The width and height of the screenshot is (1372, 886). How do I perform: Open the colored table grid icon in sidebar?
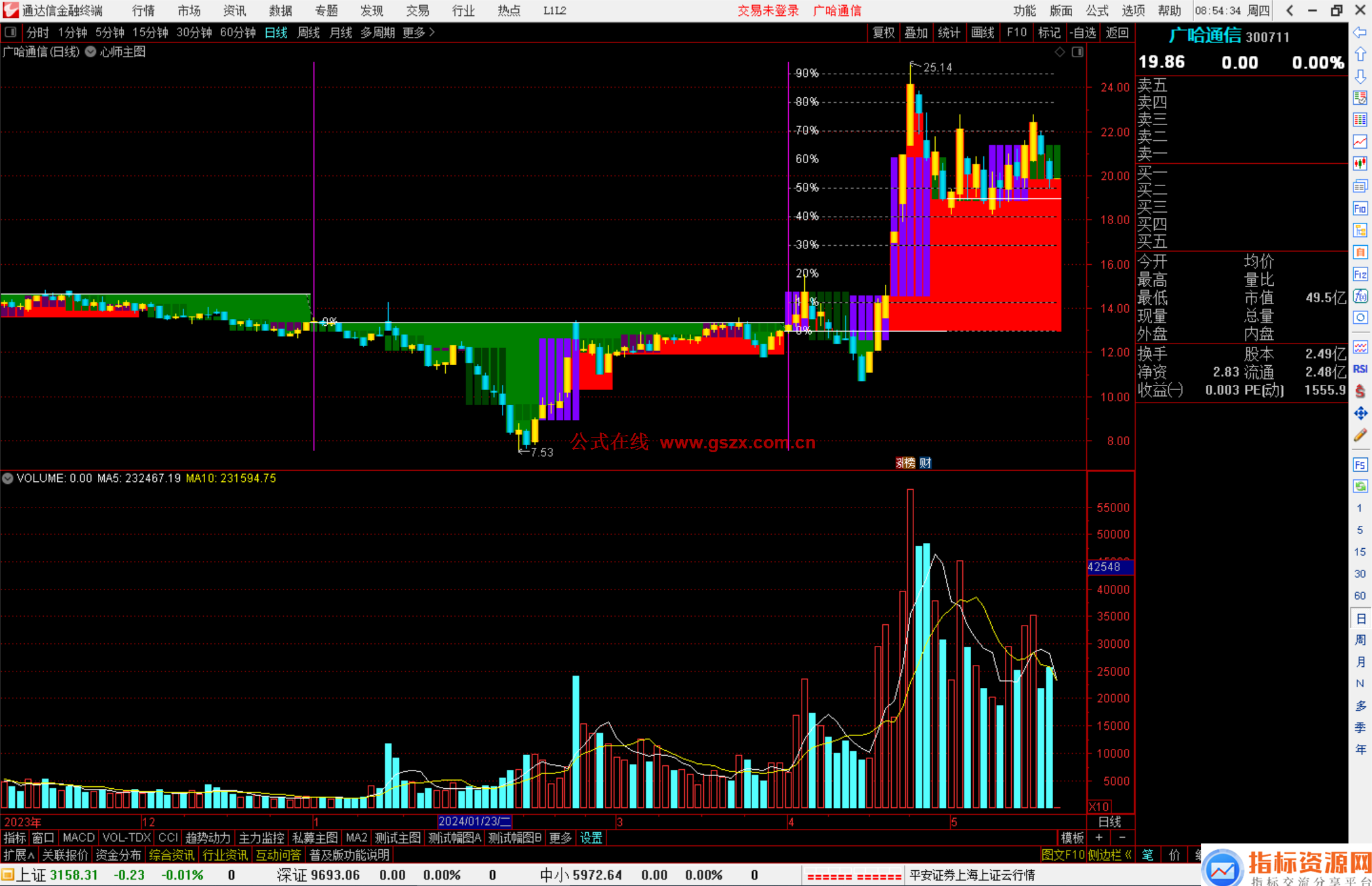point(1360,119)
